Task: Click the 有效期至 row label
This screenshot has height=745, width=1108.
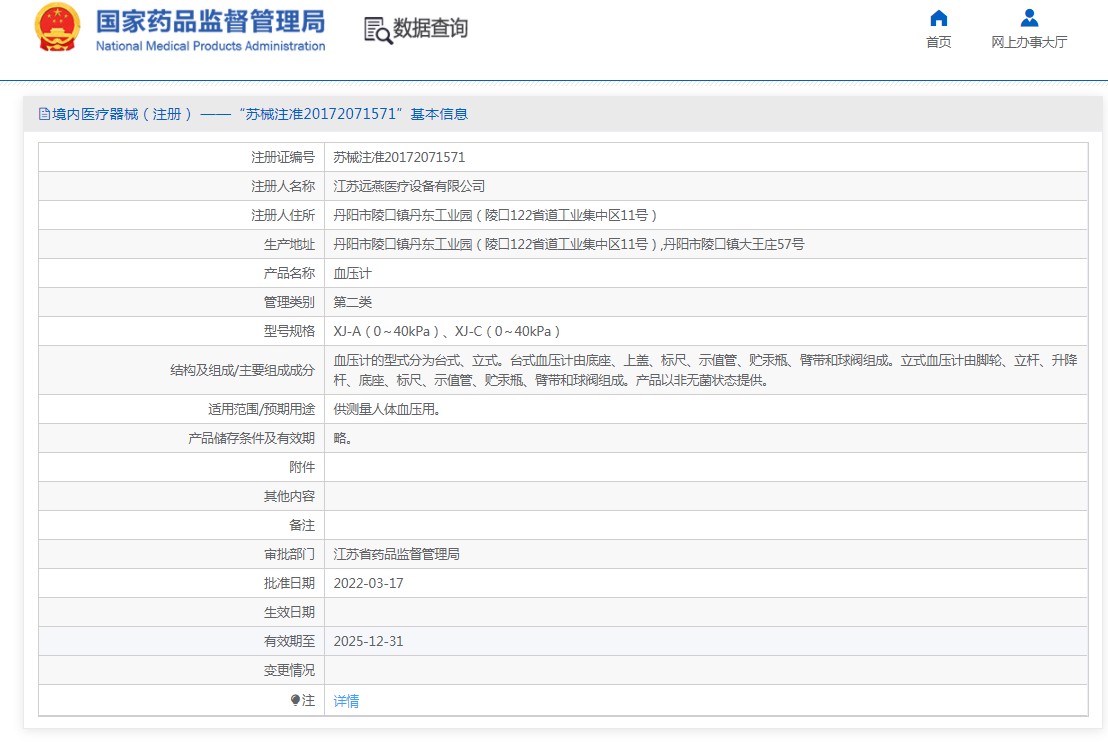Action: pyautogui.click(x=289, y=641)
